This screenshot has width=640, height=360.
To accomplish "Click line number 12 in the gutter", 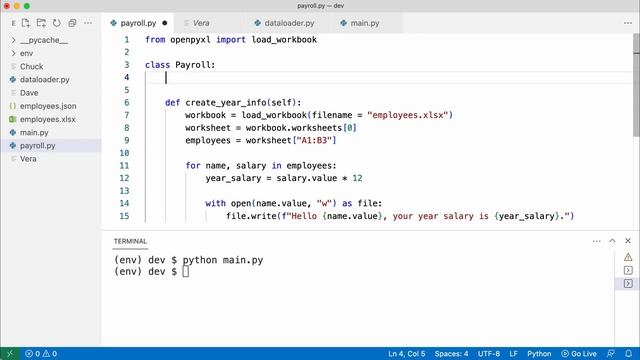I will [124, 178].
